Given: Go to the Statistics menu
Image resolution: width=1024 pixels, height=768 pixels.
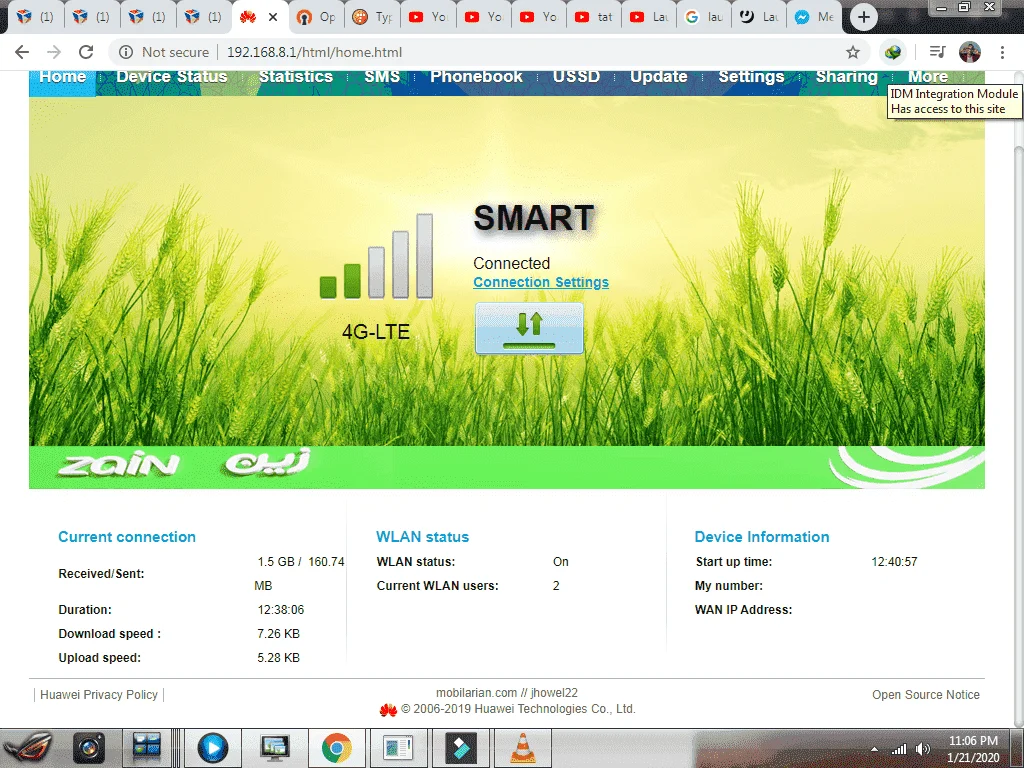Looking at the screenshot, I should coord(296,77).
